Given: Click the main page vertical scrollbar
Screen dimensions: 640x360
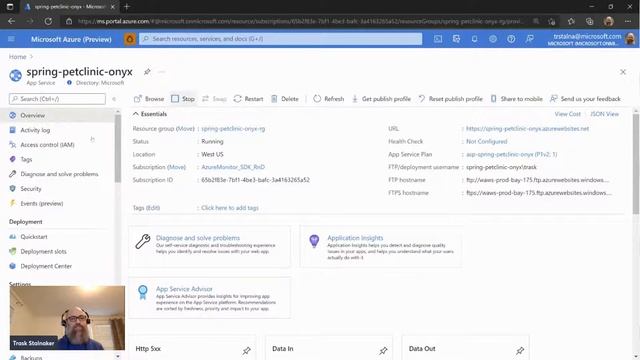Looking at the screenshot, I should click(636, 164).
